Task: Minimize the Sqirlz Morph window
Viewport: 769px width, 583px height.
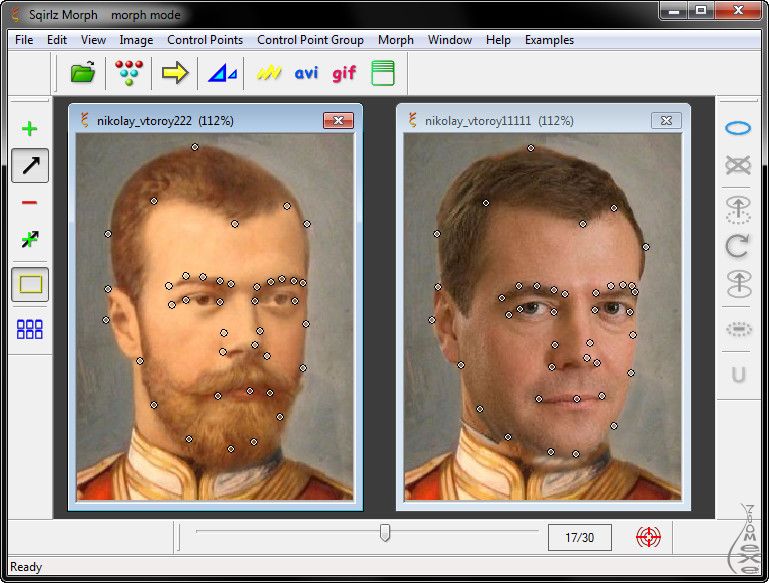Action: pos(674,10)
